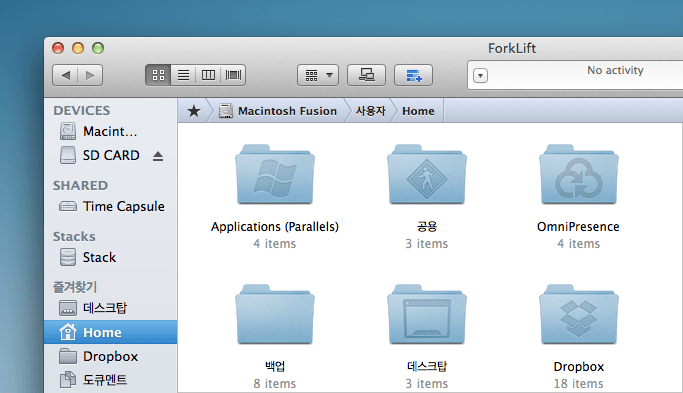
Task: Click the "8 items" label under 백업
Action: tap(275, 383)
